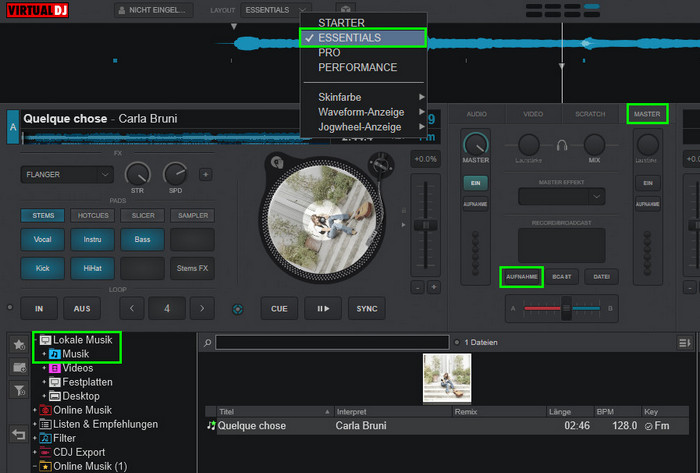Click the green note icon beside Quelque chose
The image size is (700, 473).
click(211, 425)
